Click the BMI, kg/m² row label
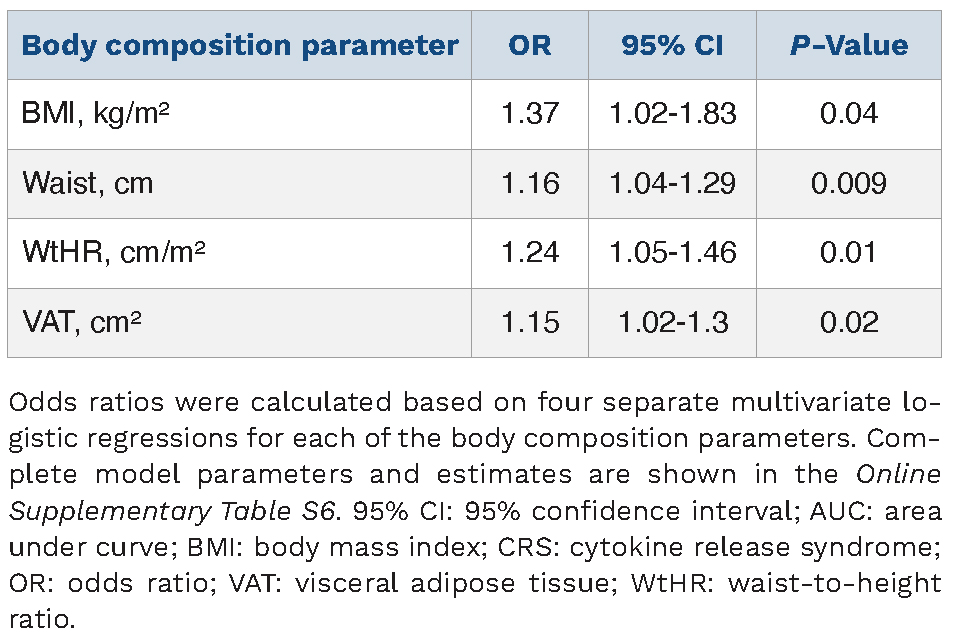956x636 pixels. [95, 114]
